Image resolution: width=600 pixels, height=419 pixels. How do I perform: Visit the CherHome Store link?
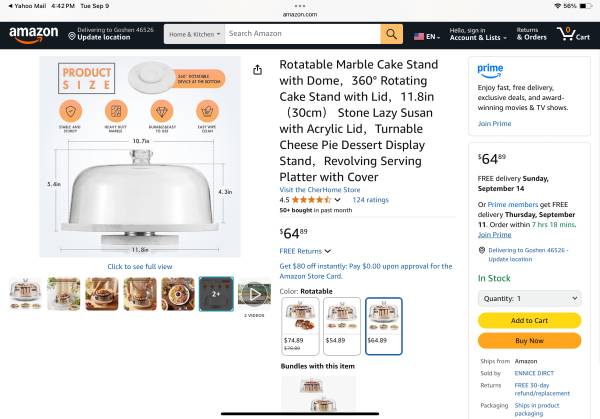click(320, 189)
